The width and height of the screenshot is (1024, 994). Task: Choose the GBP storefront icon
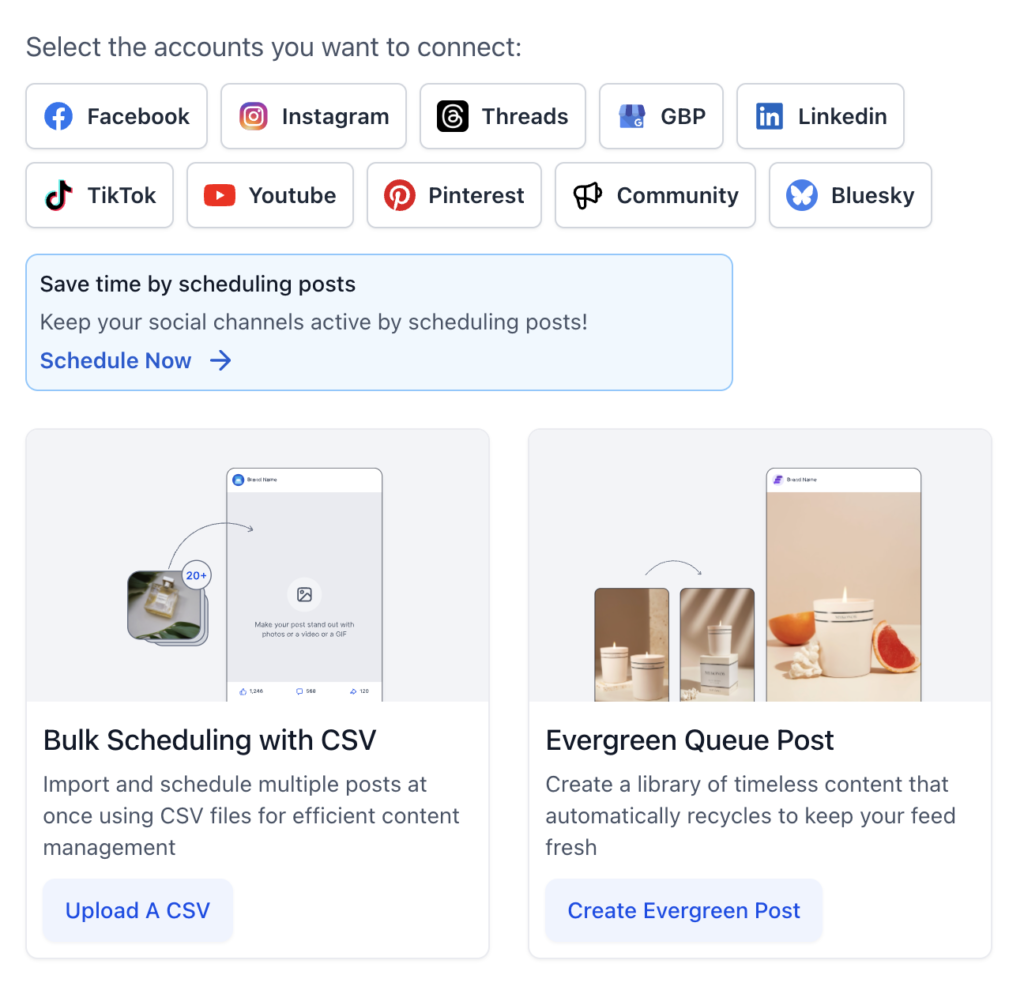[x=632, y=116]
